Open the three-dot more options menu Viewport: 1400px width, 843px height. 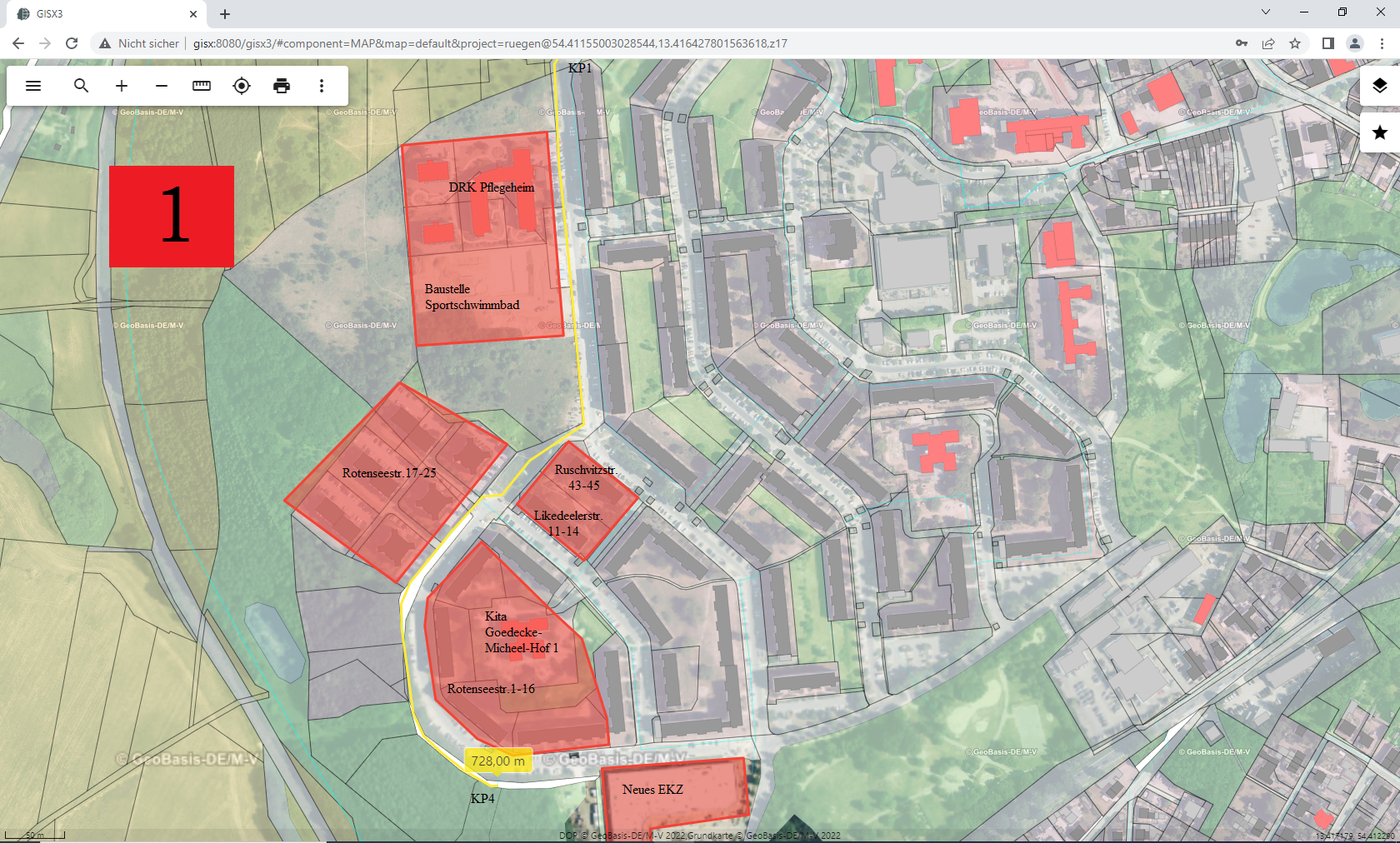point(322,86)
